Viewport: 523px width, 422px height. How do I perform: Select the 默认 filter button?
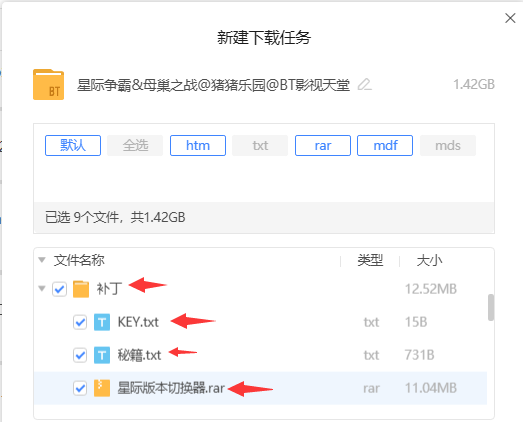[73, 145]
